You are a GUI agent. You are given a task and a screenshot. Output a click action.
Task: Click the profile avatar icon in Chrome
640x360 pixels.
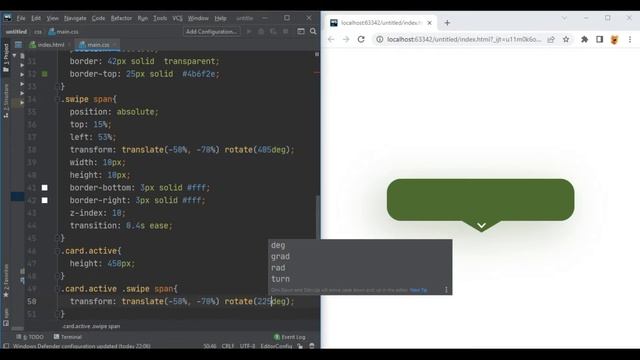(614, 40)
